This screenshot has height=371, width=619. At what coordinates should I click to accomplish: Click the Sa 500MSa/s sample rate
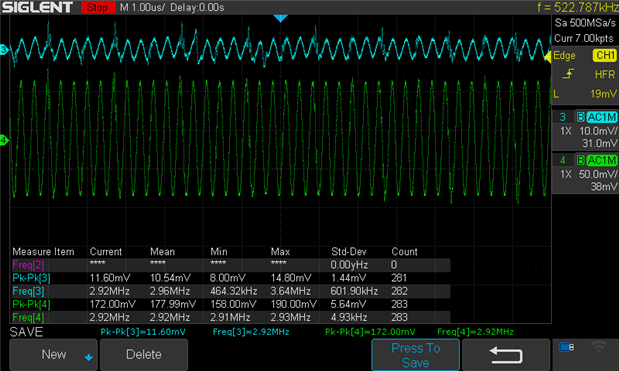(585, 23)
